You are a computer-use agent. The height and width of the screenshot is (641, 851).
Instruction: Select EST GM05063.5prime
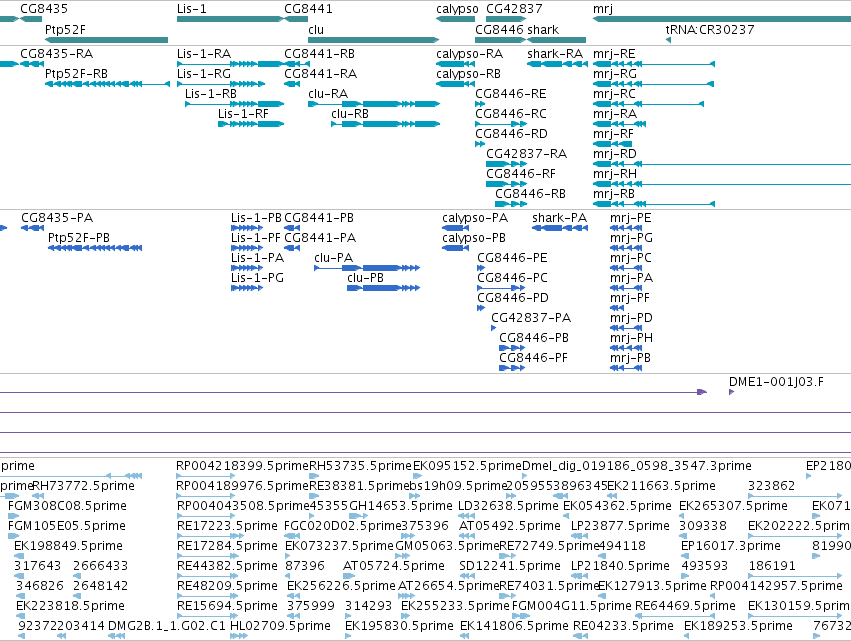[403, 556]
